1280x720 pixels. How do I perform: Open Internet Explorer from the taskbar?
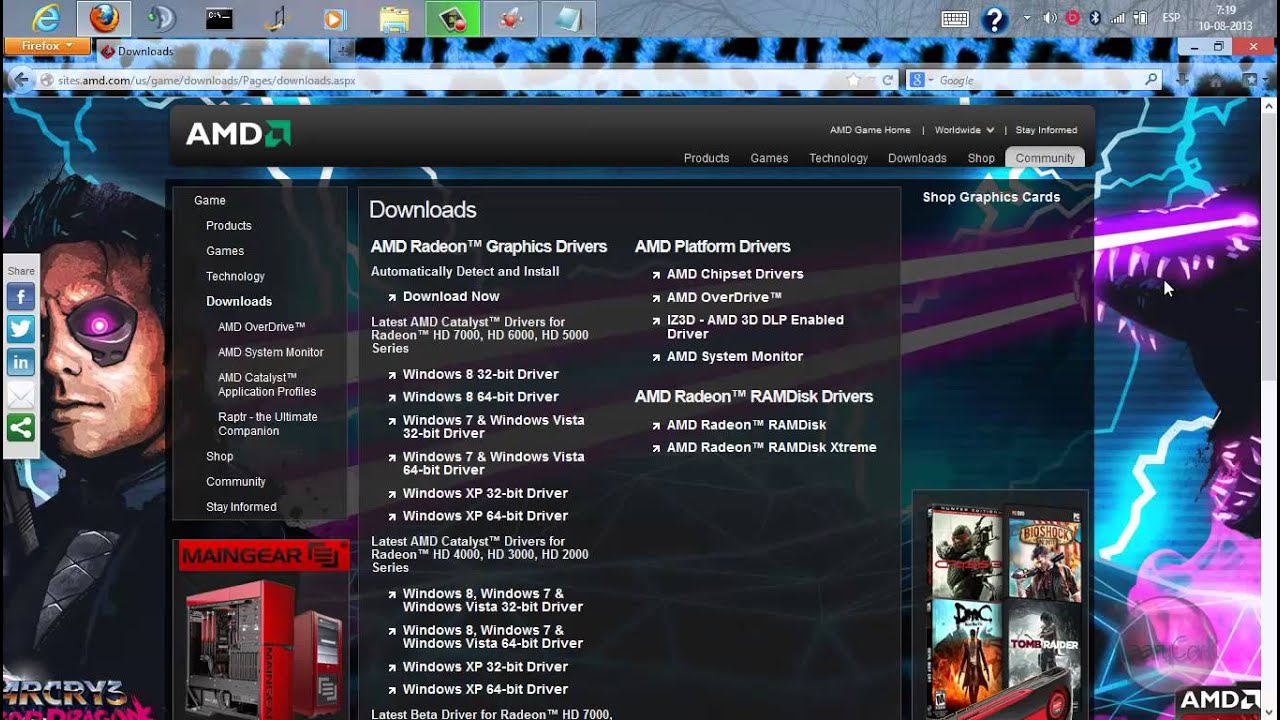coord(45,18)
